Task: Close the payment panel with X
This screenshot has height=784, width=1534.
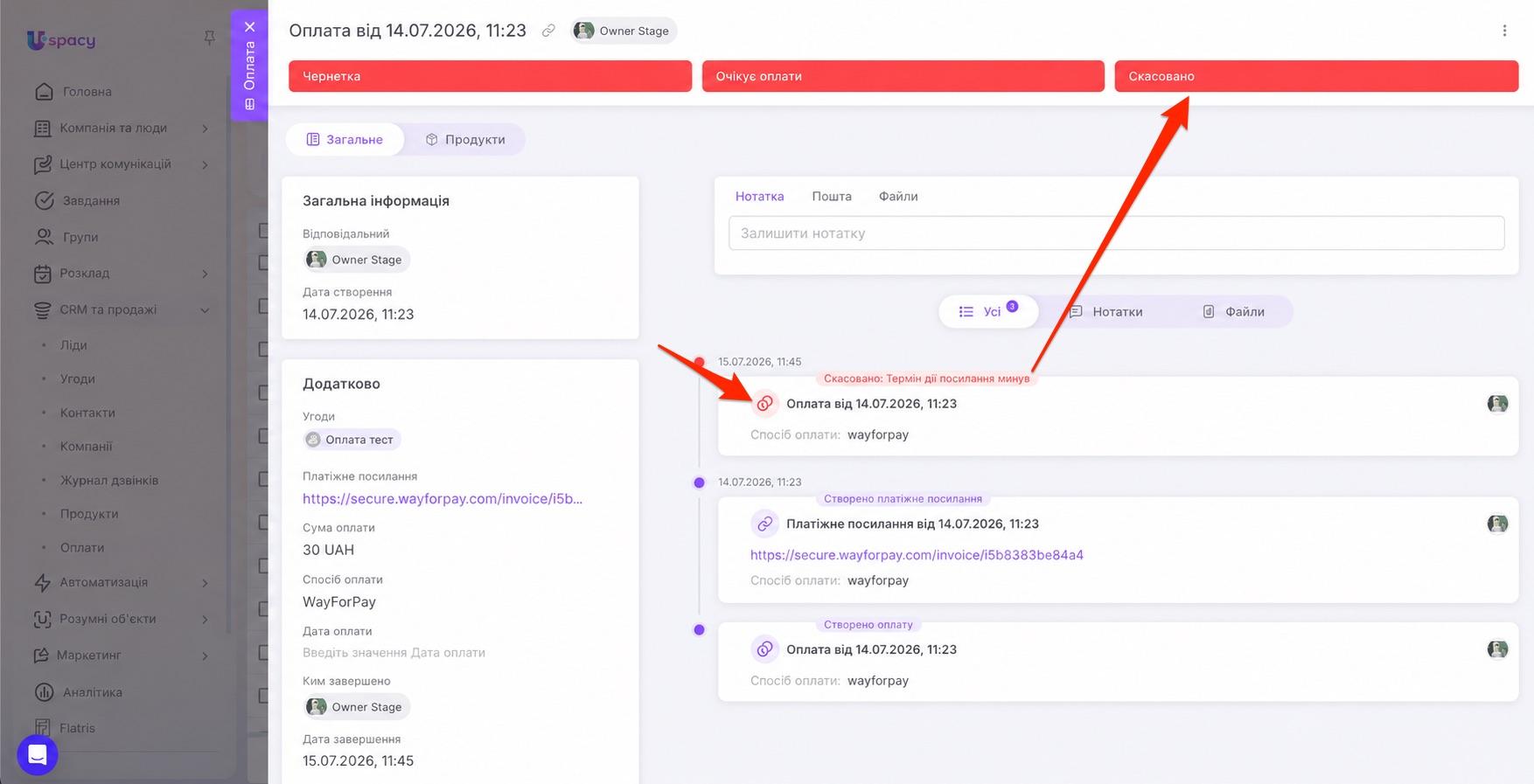Action: (249, 27)
